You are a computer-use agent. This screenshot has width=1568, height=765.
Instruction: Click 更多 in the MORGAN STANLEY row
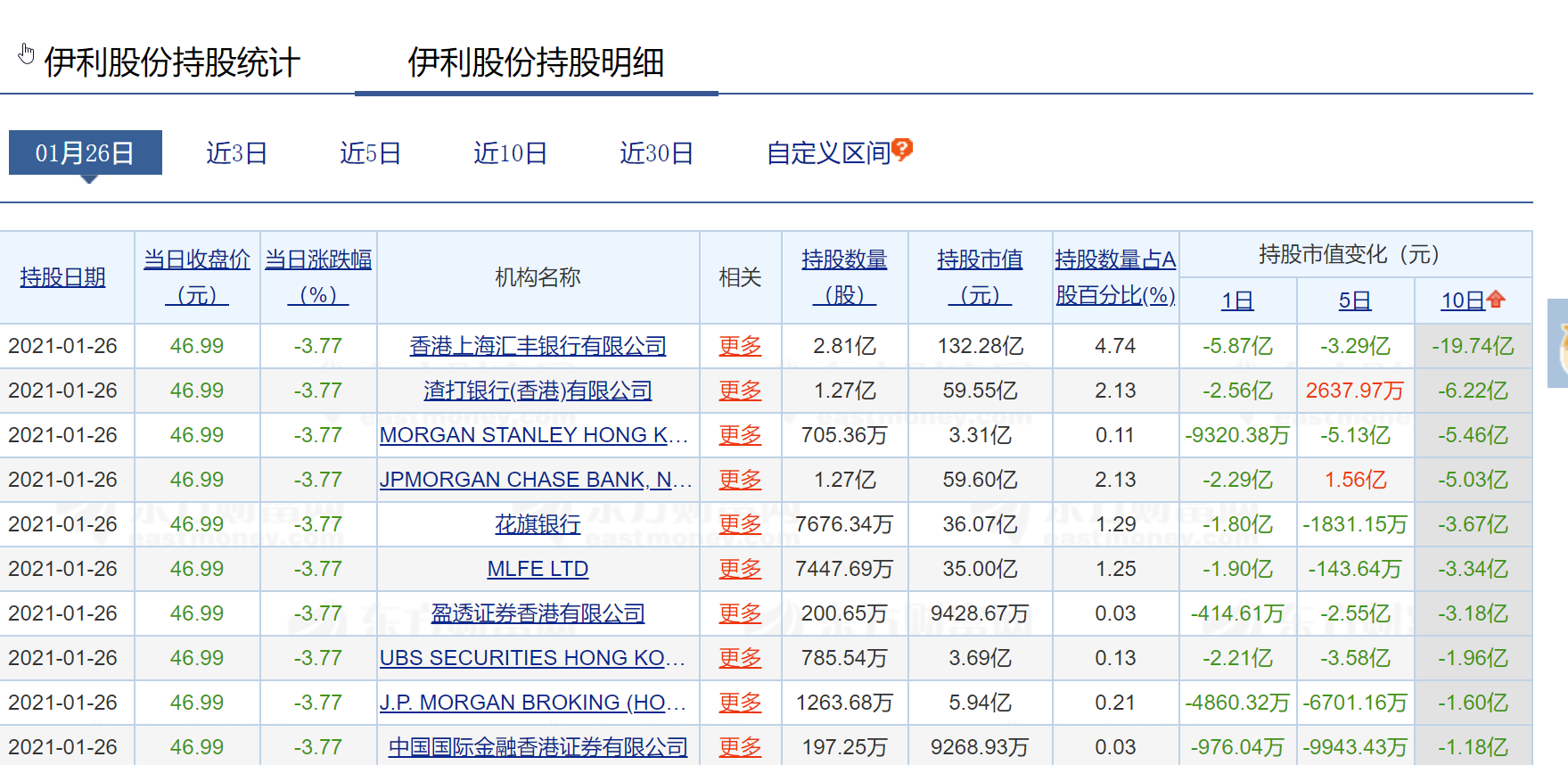[741, 435]
